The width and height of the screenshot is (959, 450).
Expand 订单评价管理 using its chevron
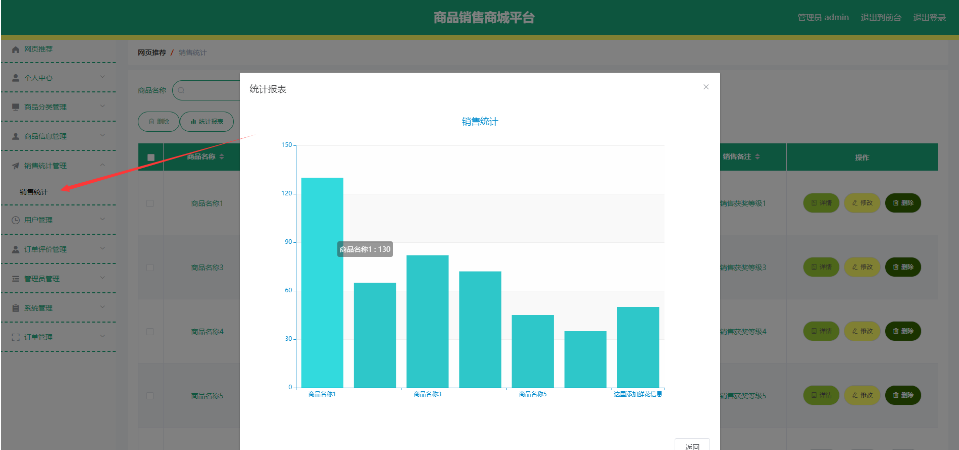pos(103,249)
